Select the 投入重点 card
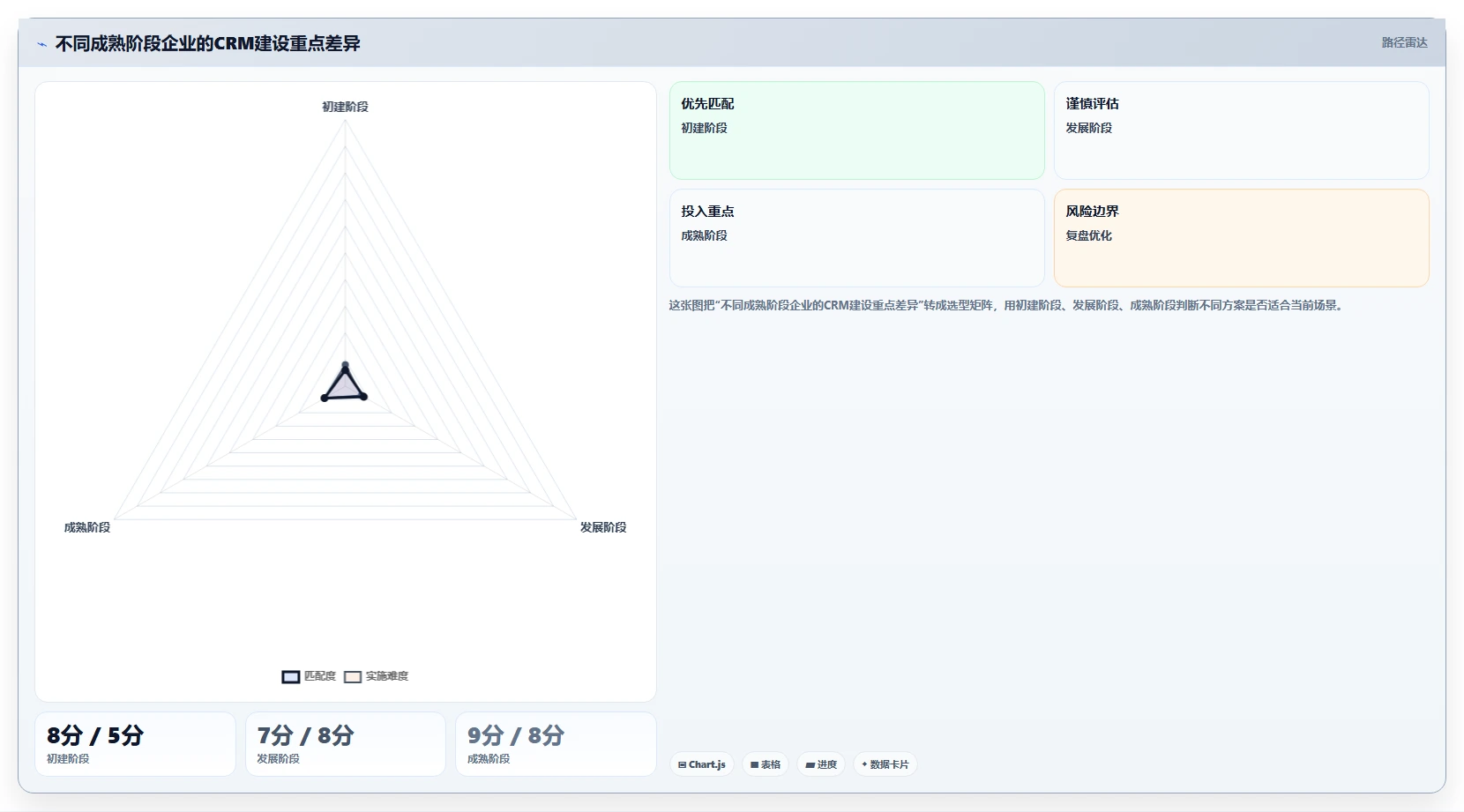 [857, 238]
